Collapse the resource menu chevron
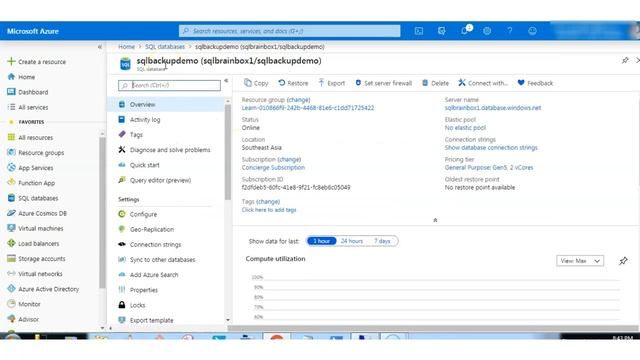The image size is (640, 360). pyautogui.click(x=226, y=81)
